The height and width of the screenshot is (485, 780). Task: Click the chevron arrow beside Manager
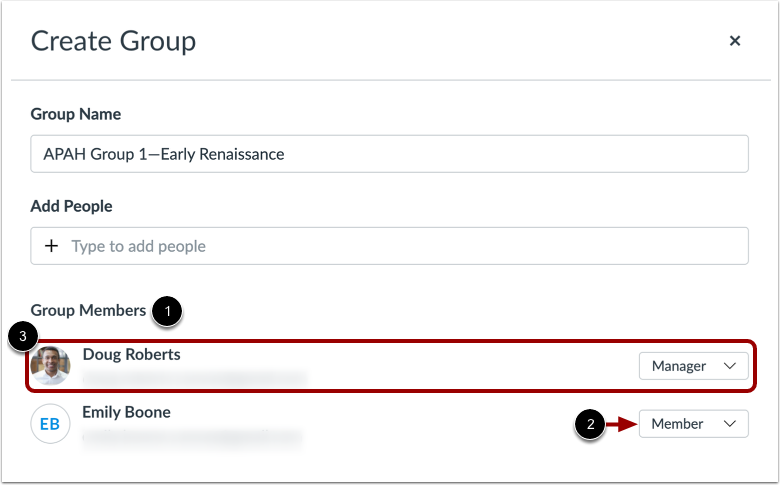pos(730,366)
